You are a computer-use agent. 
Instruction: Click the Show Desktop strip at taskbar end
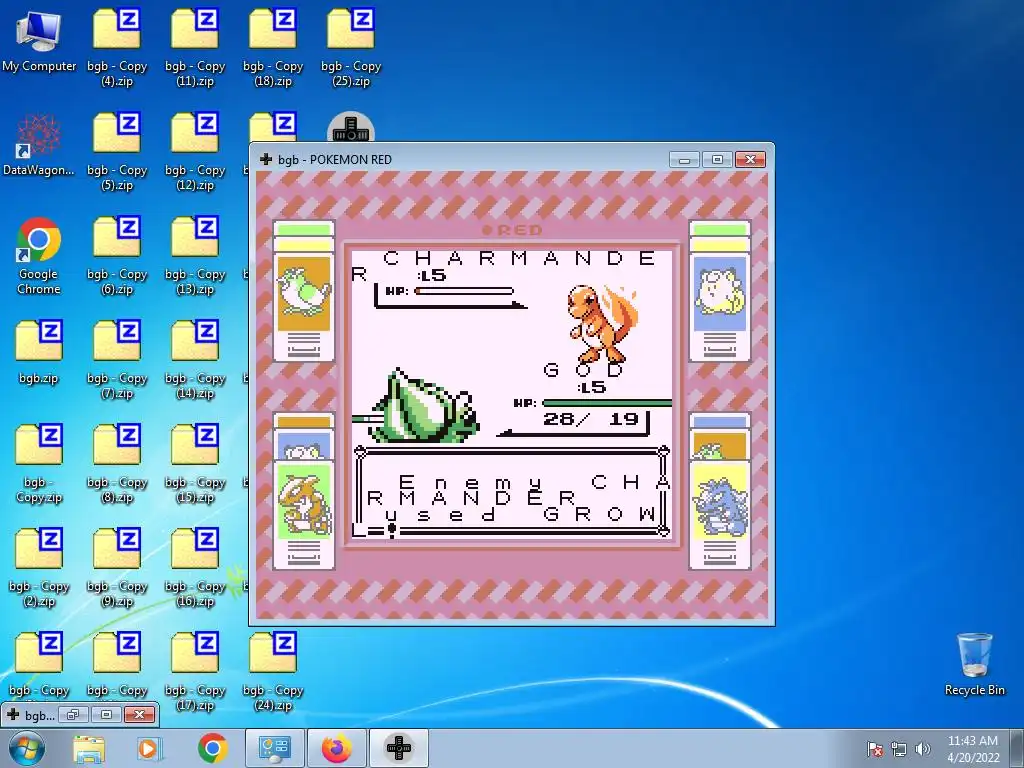pos(1019,748)
